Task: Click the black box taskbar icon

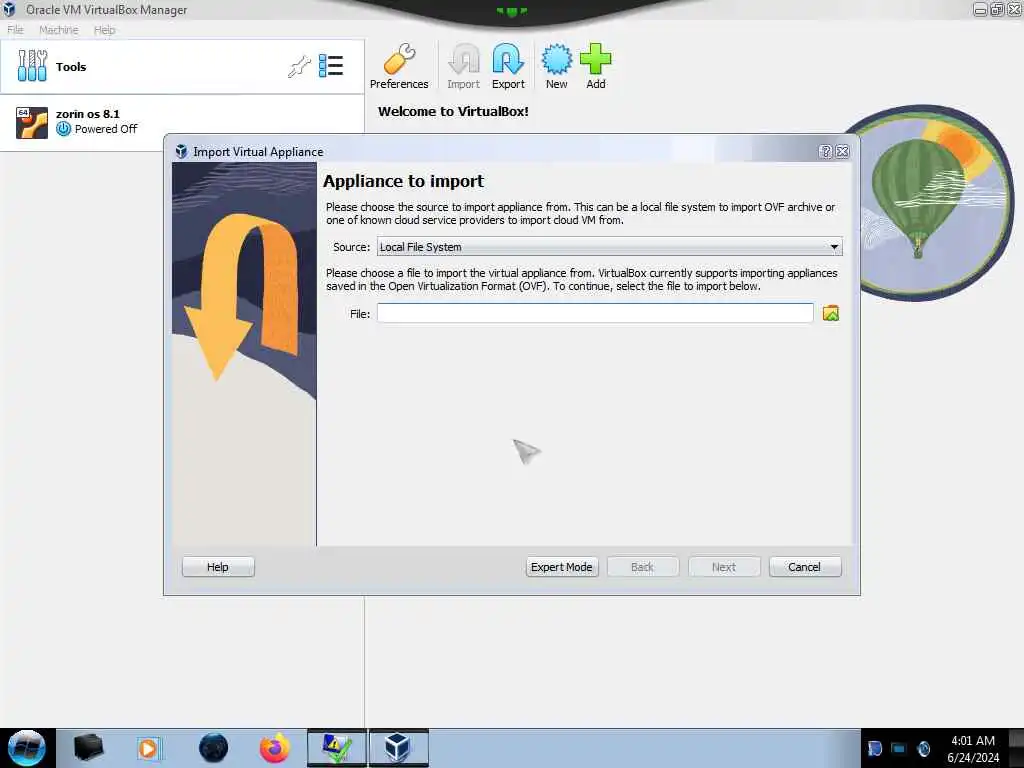Action: coord(88,748)
